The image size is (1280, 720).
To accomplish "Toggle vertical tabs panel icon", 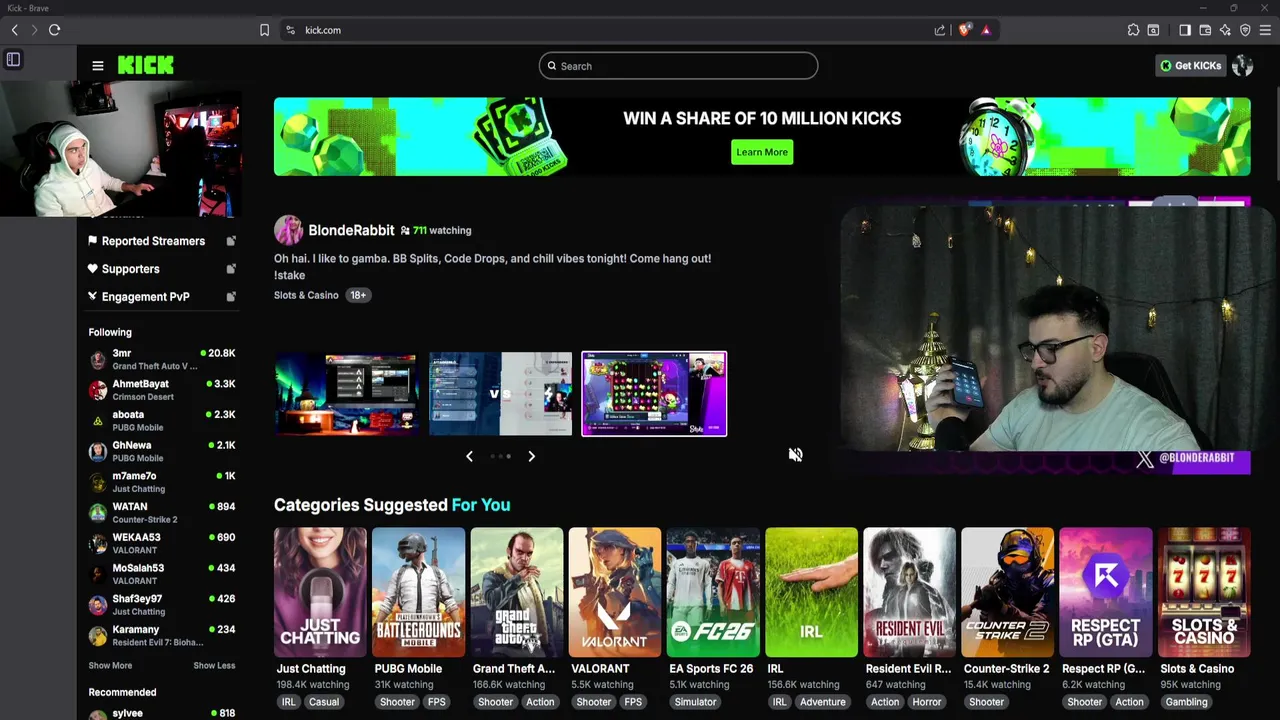I will 13,59.
